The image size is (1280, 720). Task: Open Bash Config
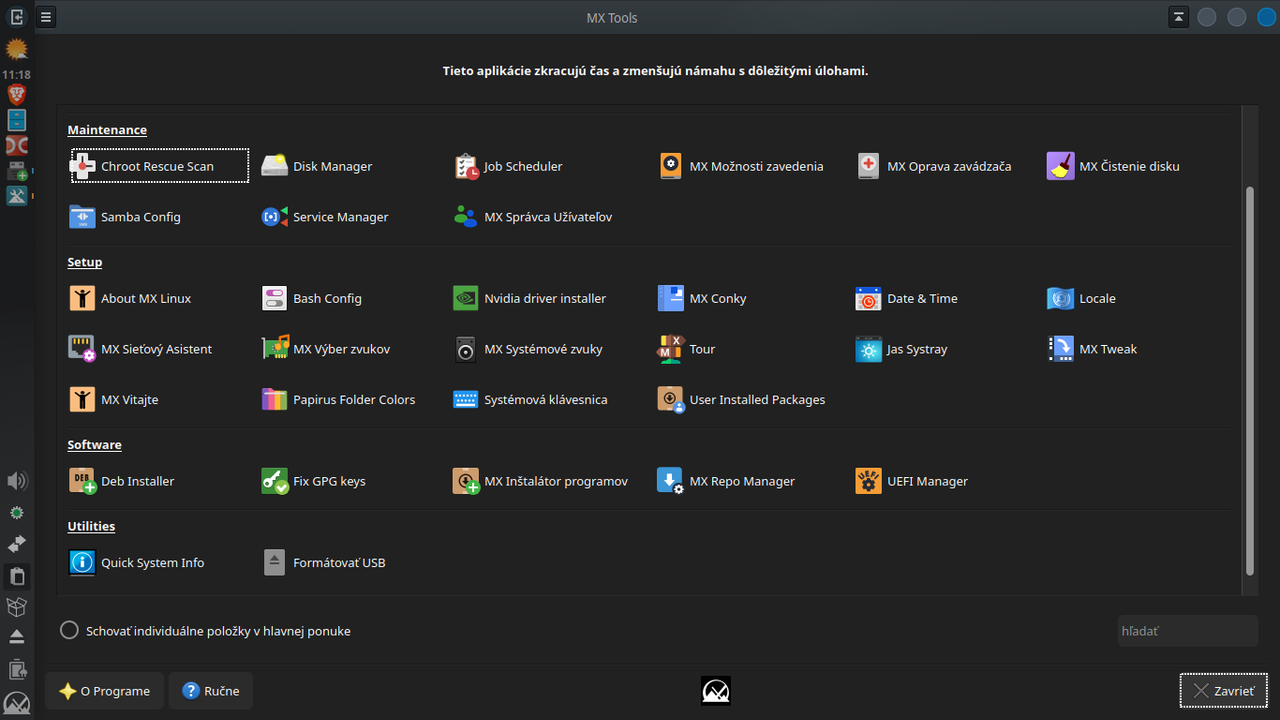[312, 298]
